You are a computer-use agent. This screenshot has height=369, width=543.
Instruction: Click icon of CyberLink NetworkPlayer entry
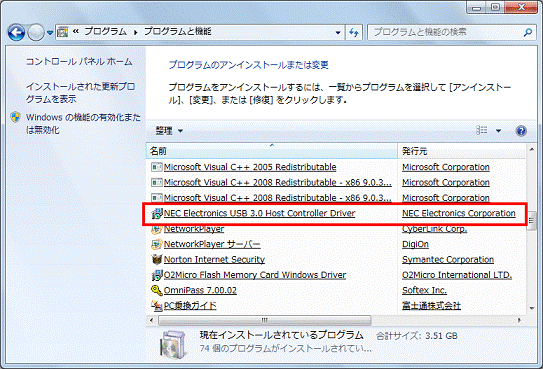[x=157, y=229]
